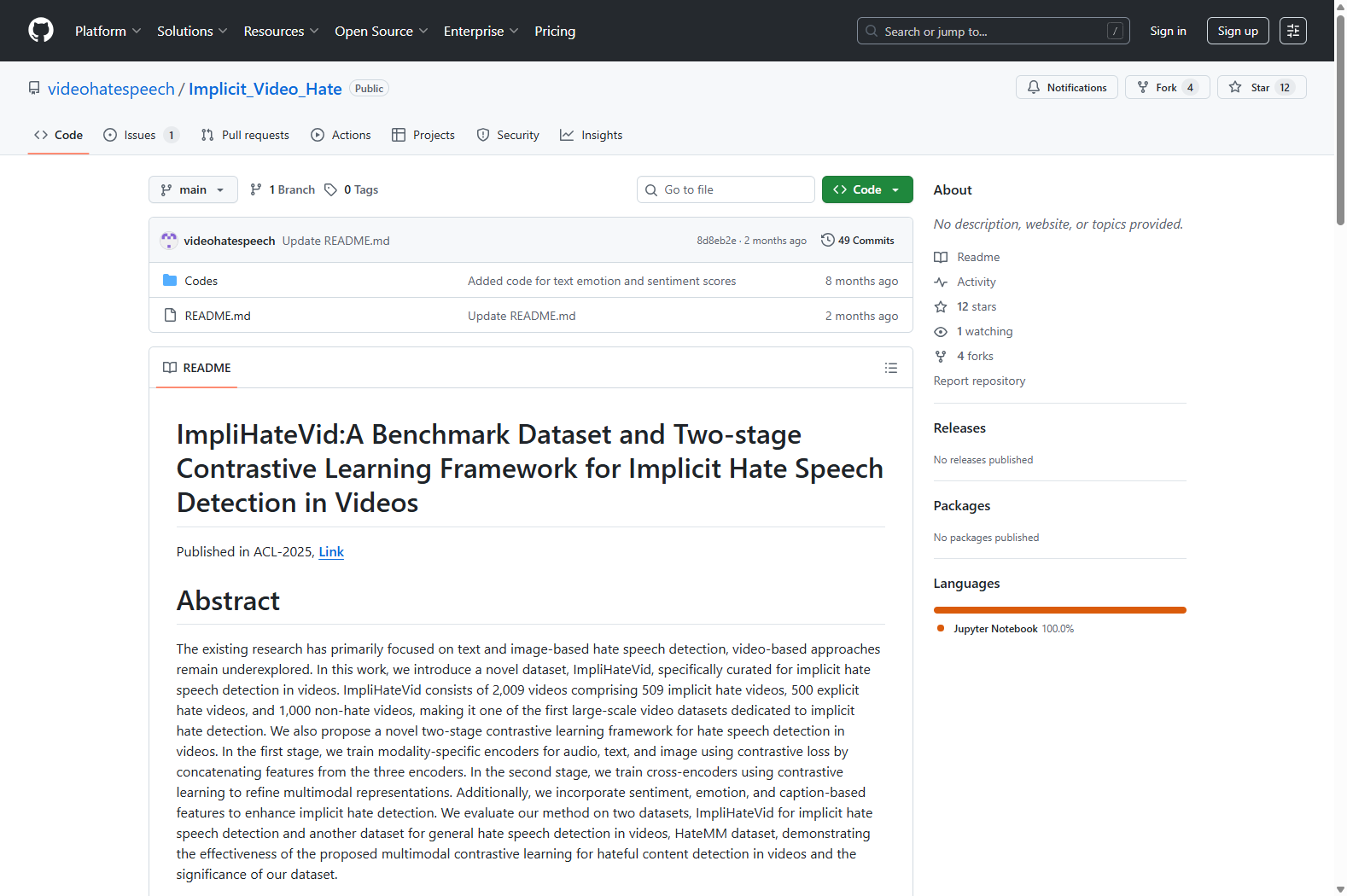Screen dimensions: 1347x896
Task: Click the Insights tab graph icon
Action: [567, 135]
